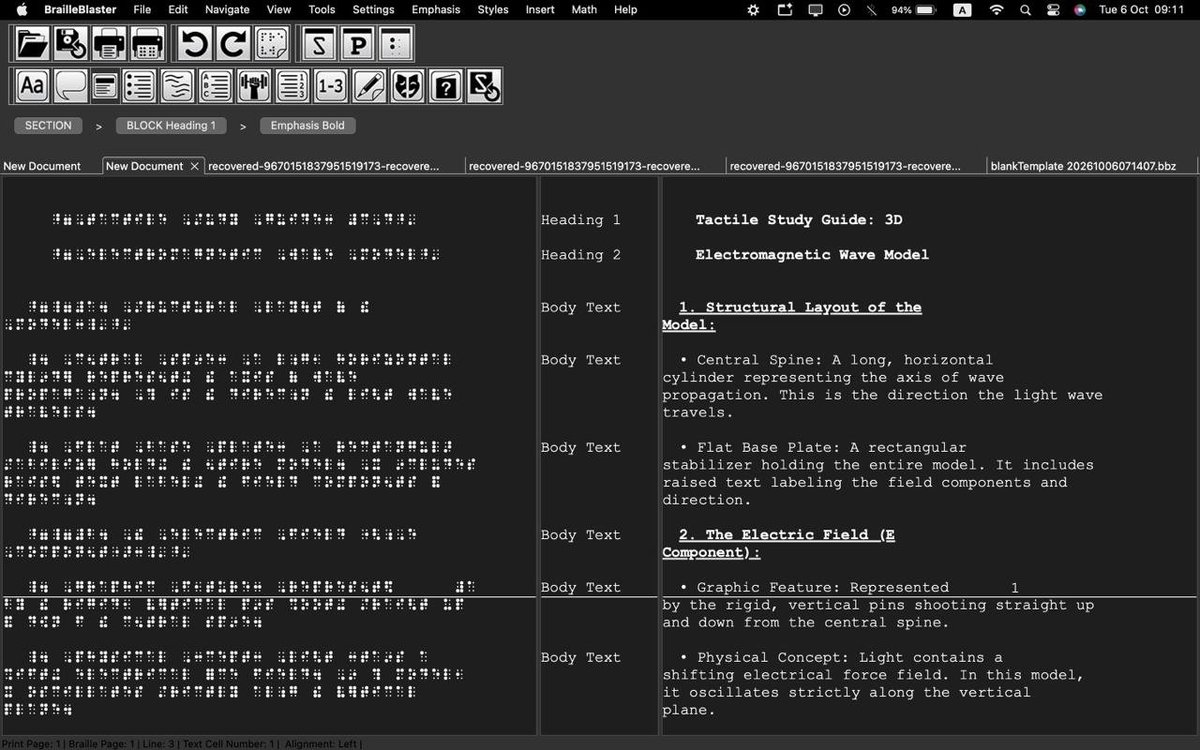Click the Aa text formatting icon

(x=33, y=86)
